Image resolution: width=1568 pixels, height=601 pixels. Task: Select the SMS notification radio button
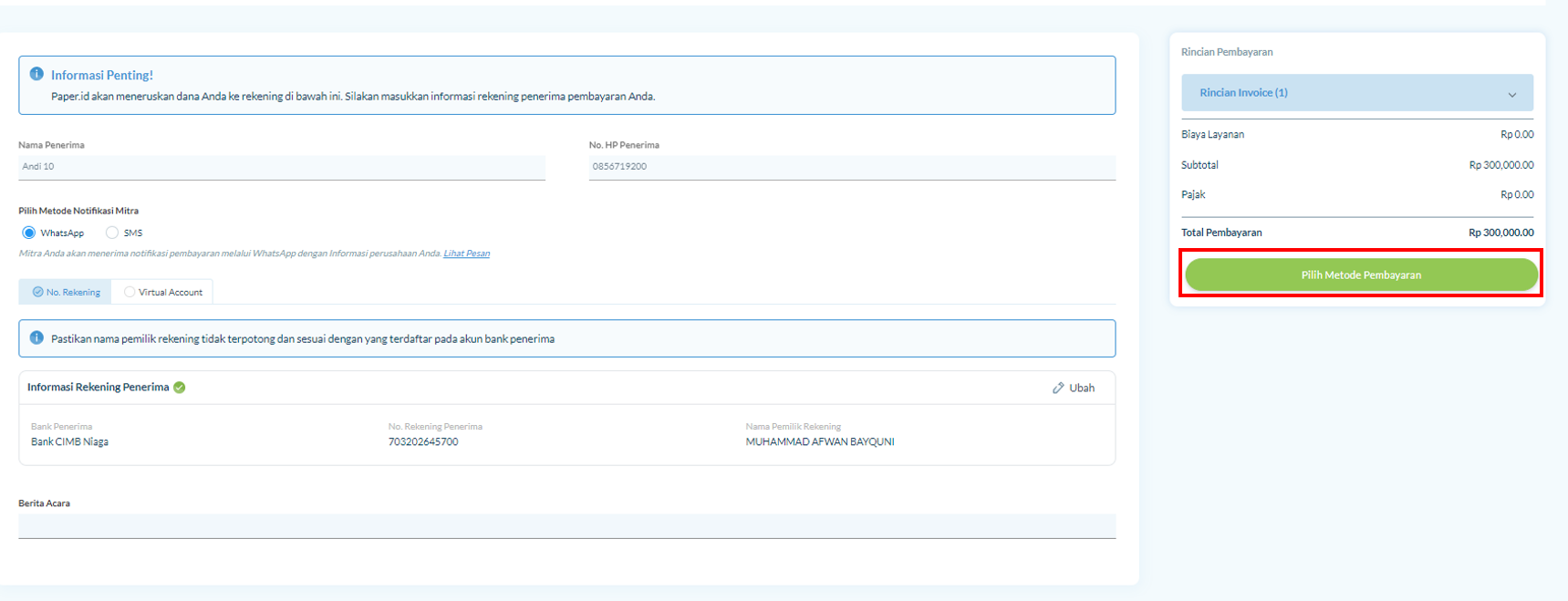point(112,233)
